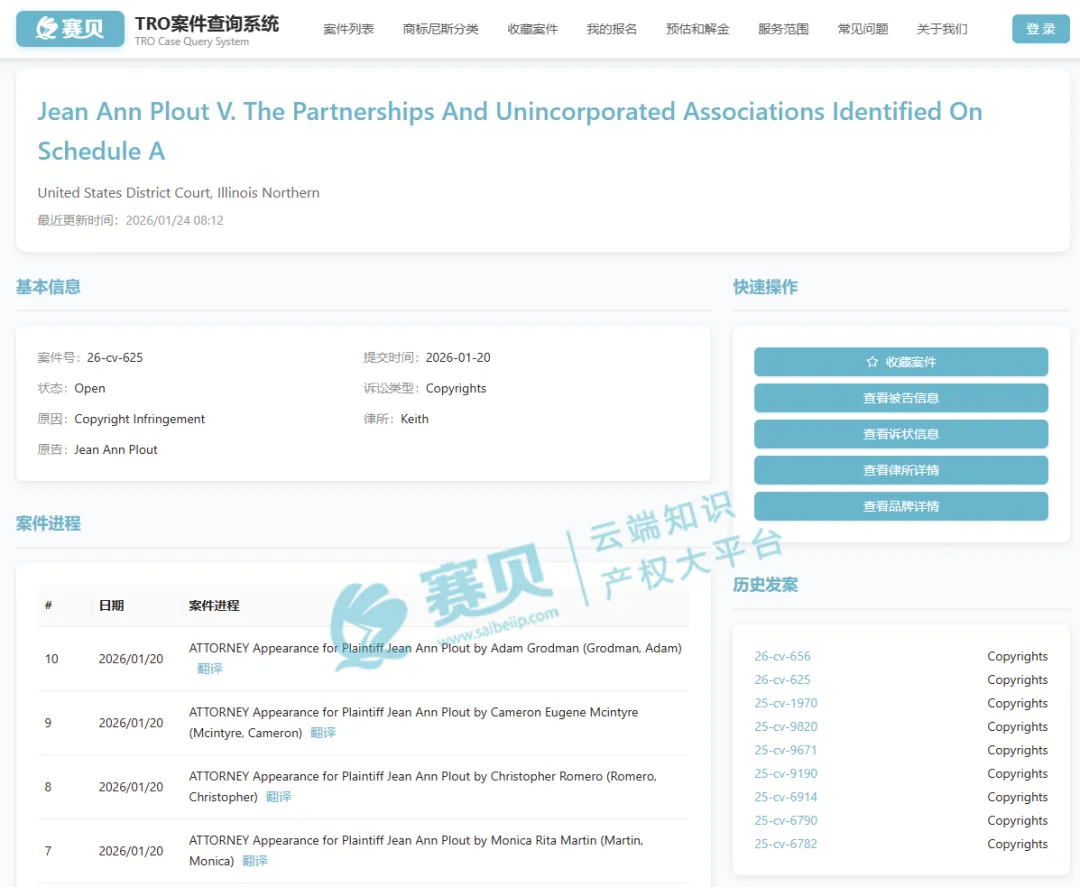1080x887 pixels.
Task: Open the 商标尼斯分类 page
Action: [x=440, y=29]
